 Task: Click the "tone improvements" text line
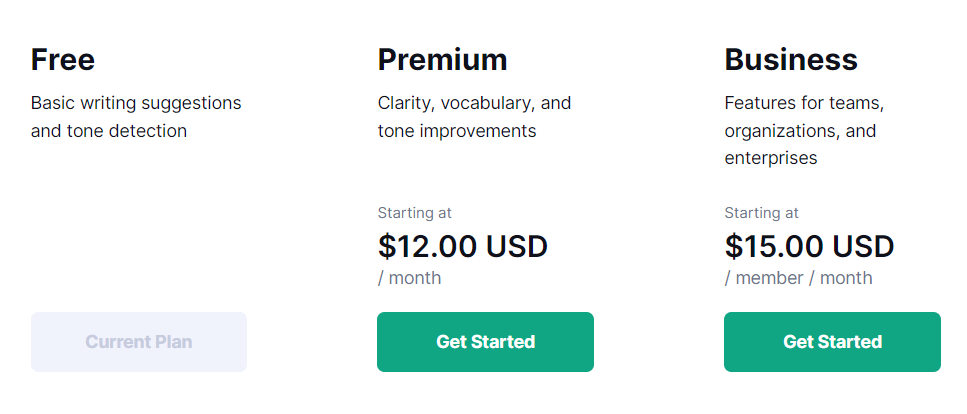pyautogui.click(x=457, y=131)
